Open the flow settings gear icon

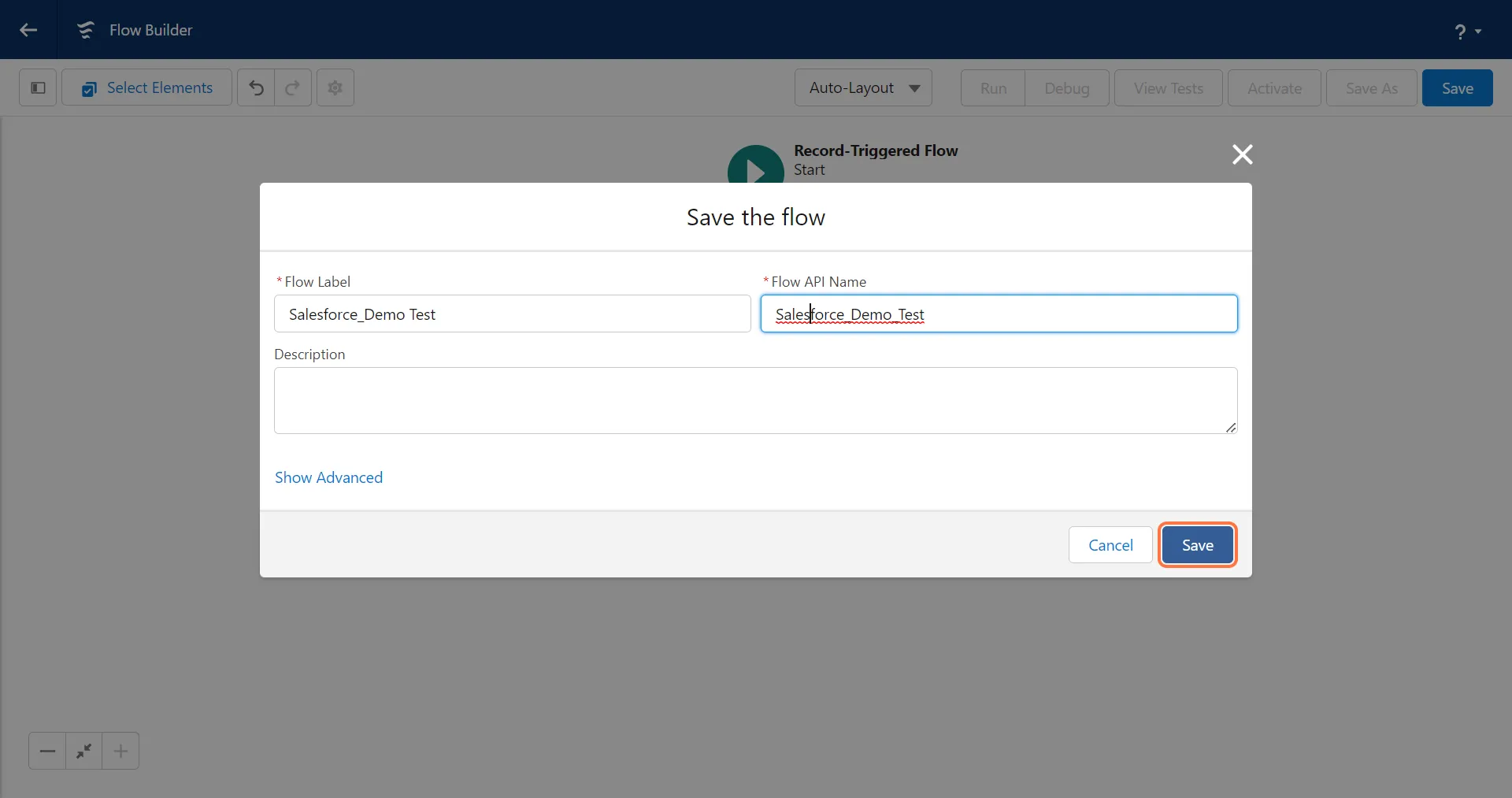tap(335, 87)
